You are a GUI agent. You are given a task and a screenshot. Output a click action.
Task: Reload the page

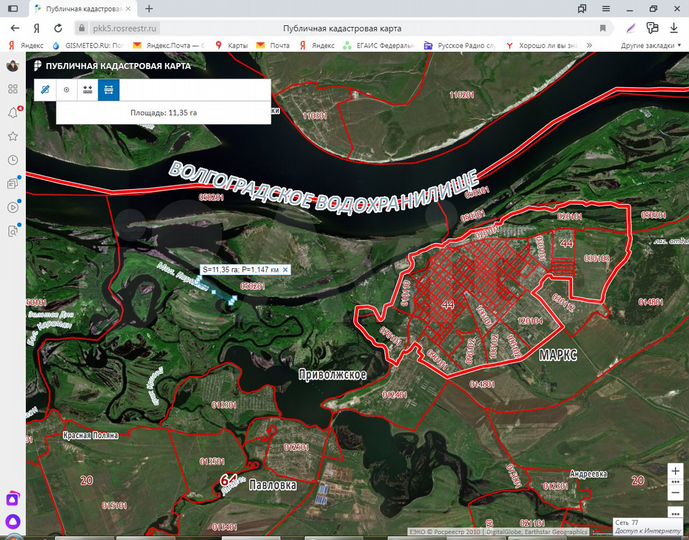[x=58, y=28]
